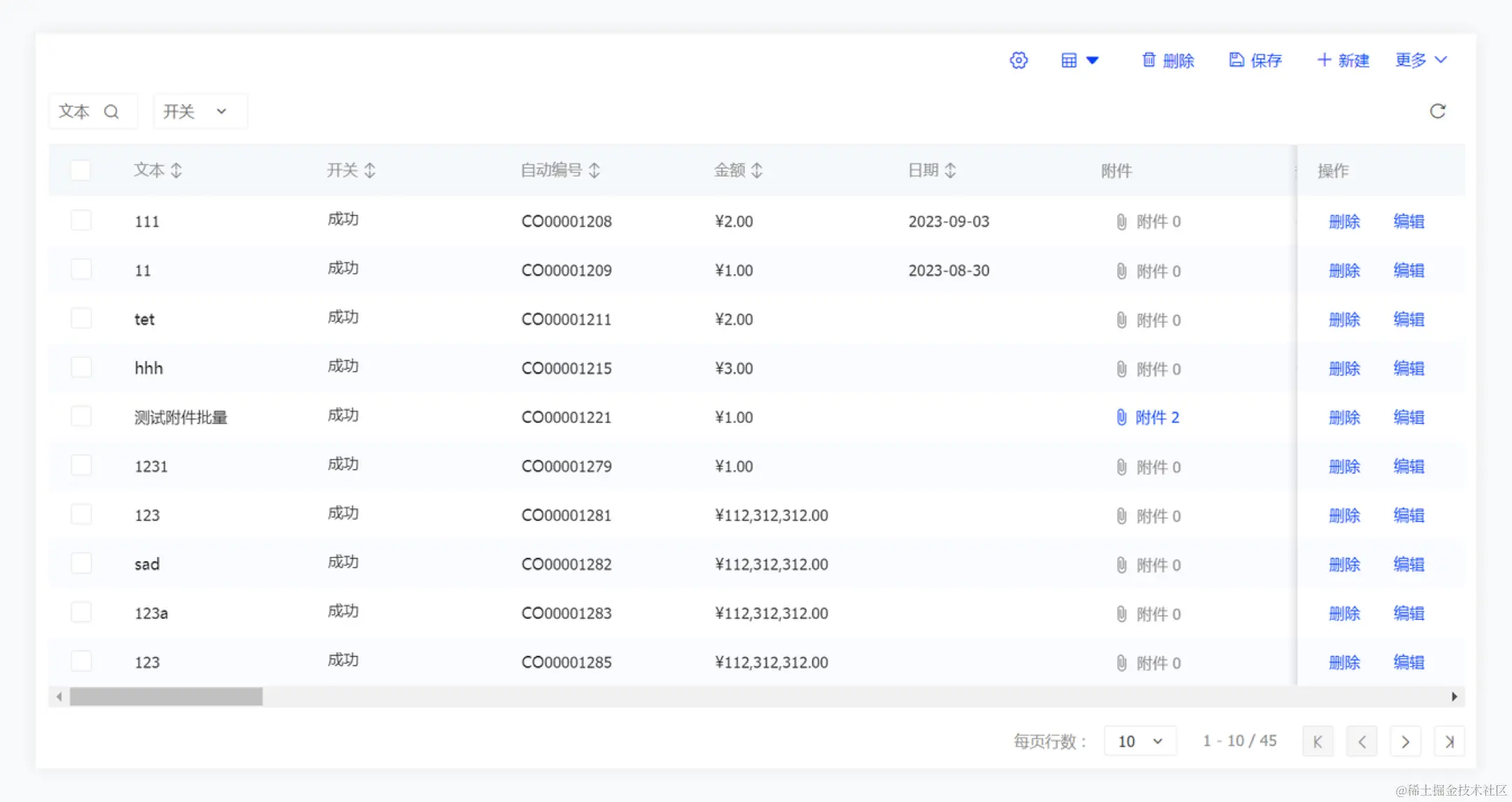The width and height of the screenshot is (1512, 802).
Task: Select the checkbox for row hhh
Action: click(80, 367)
